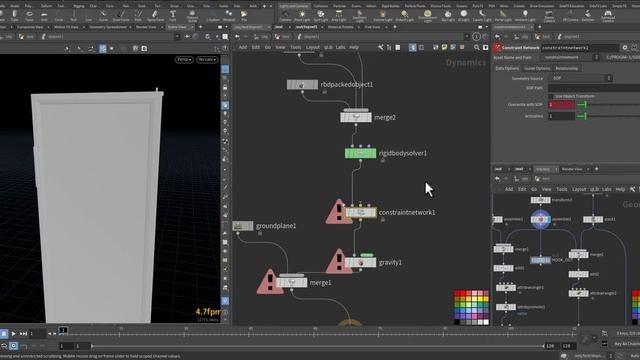Open the parameter panel gear settings
640x360 pixels.
coord(624,47)
